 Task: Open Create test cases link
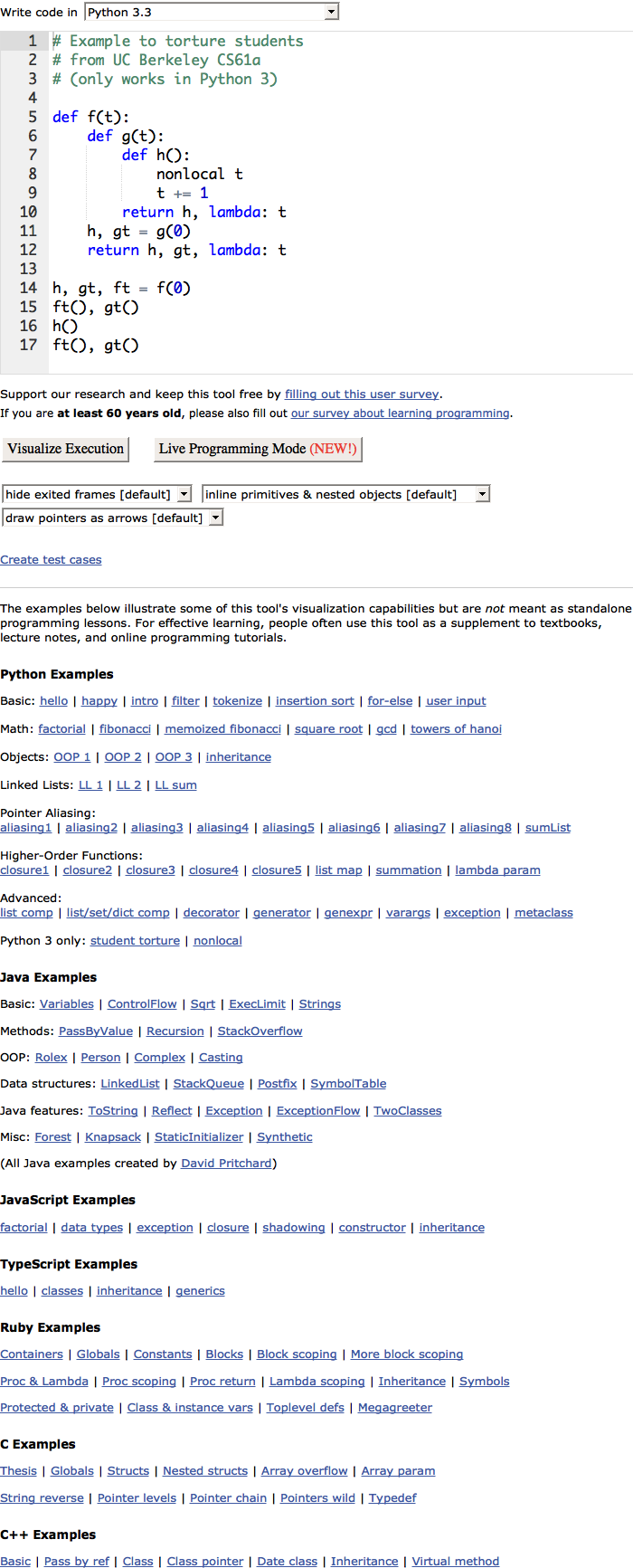51,560
